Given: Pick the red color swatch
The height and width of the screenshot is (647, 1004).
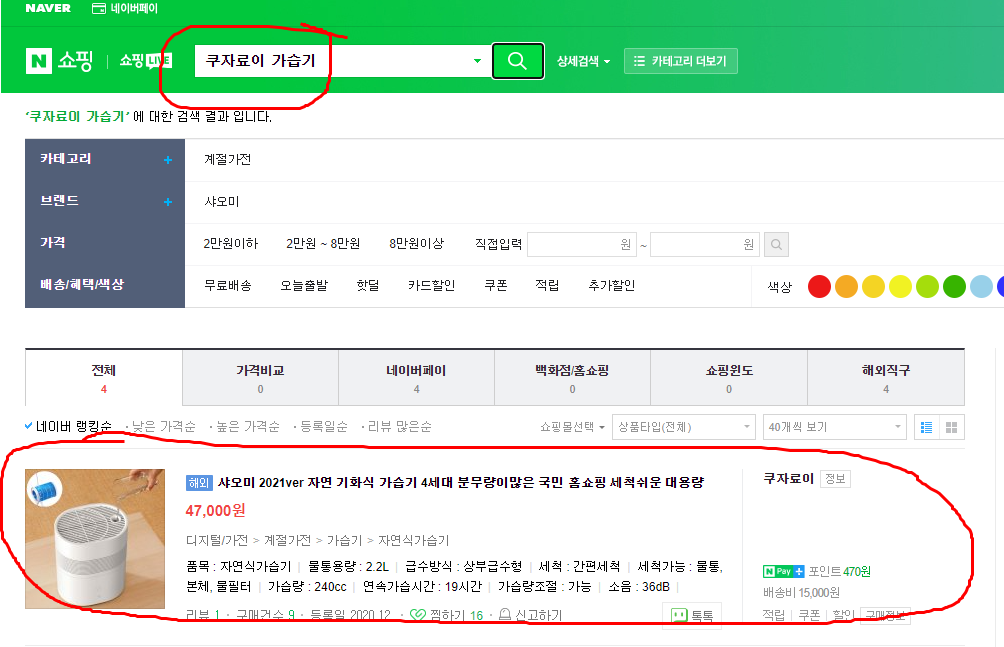Looking at the screenshot, I should [x=819, y=286].
